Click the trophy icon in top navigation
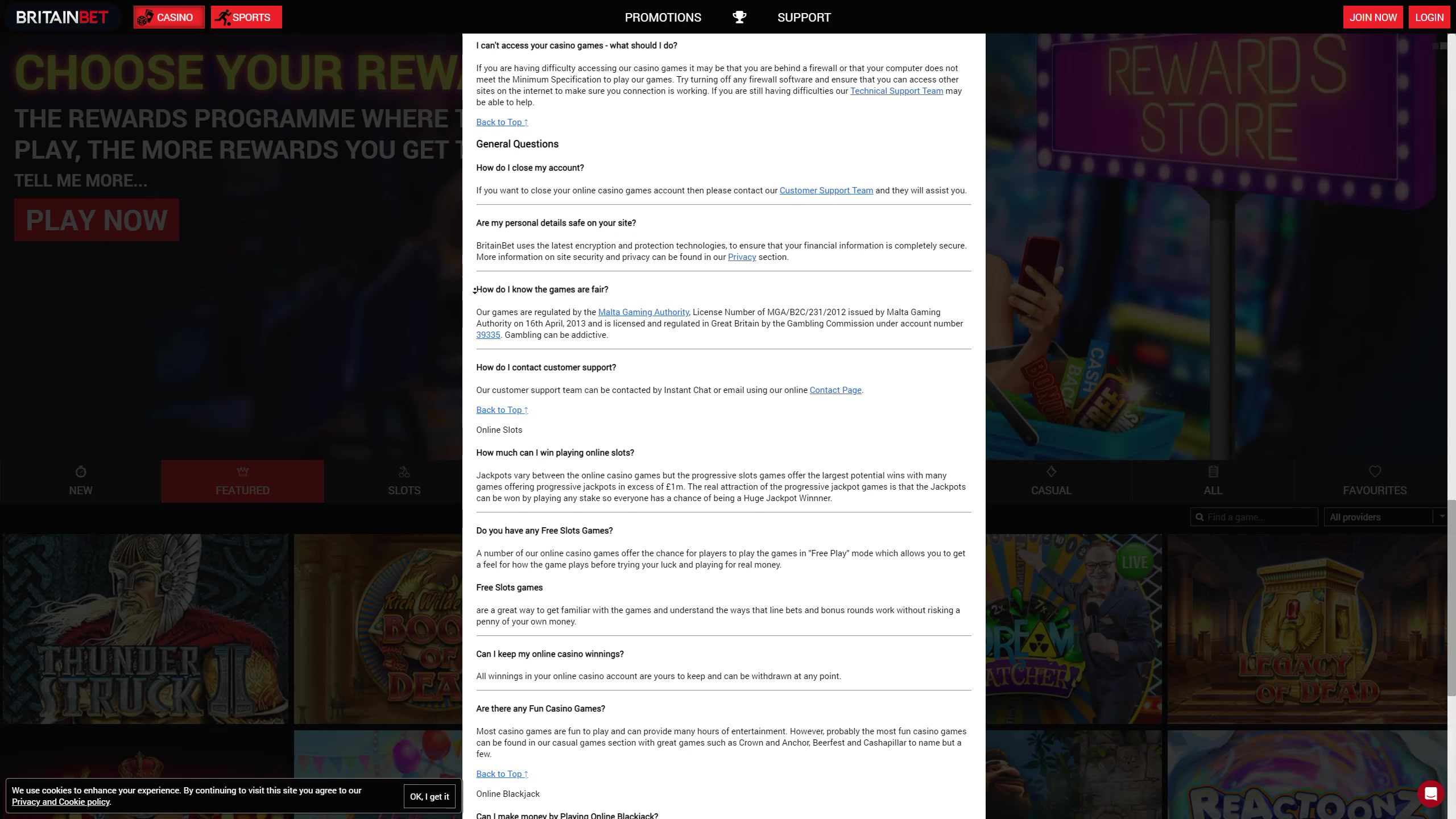1456x819 pixels. [x=739, y=17]
